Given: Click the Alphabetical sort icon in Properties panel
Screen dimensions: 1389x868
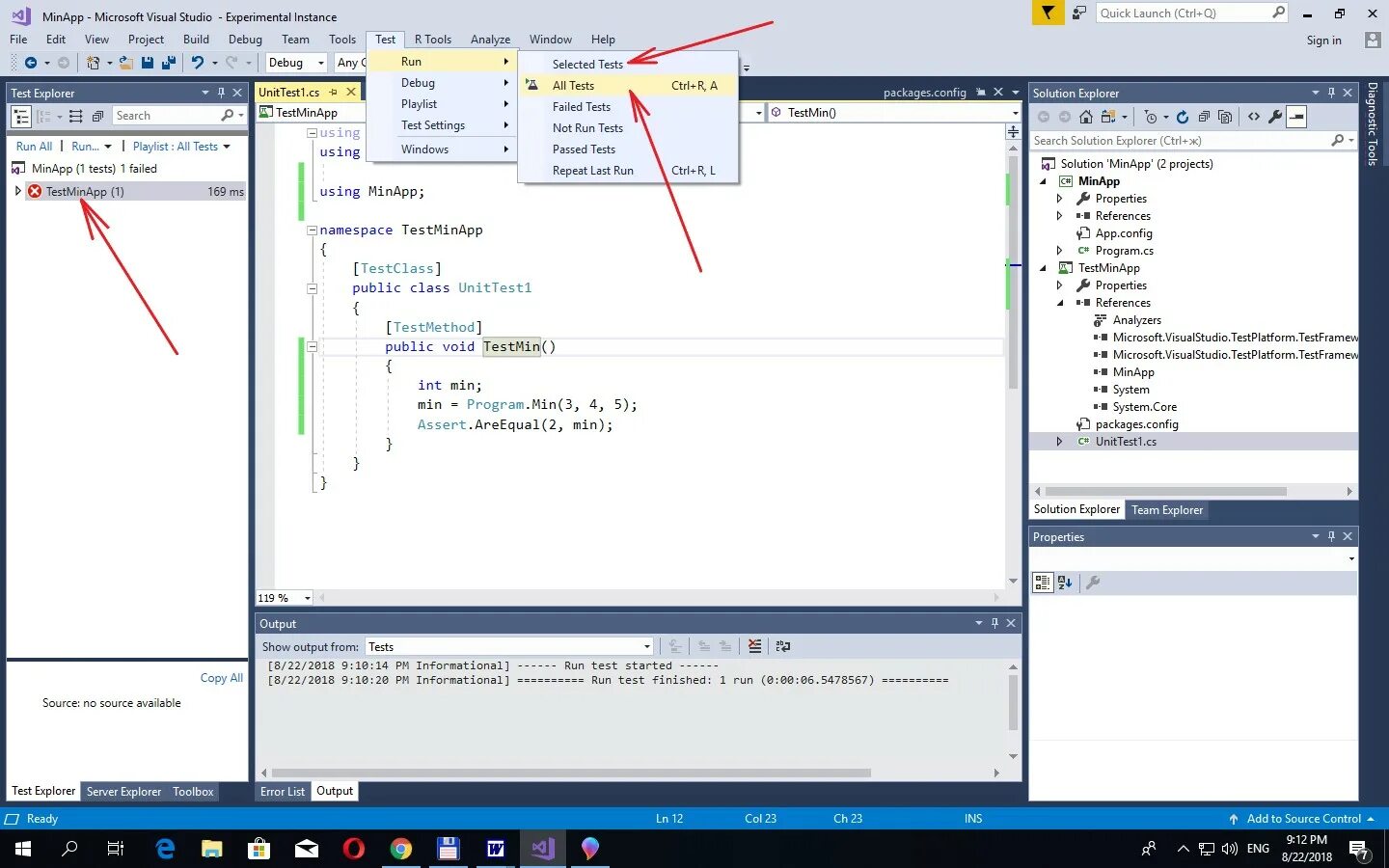Looking at the screenshot, I should (x=1065, y=583).
